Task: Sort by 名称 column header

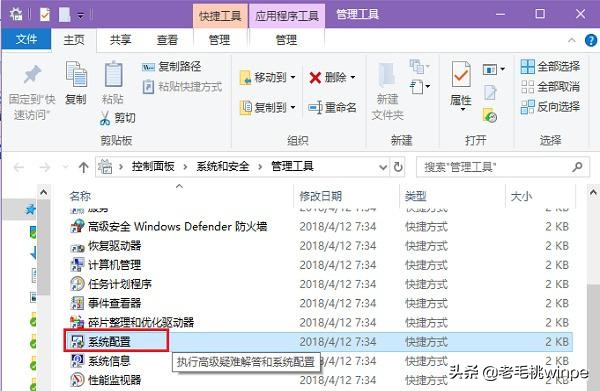Action: click(80, 196)
